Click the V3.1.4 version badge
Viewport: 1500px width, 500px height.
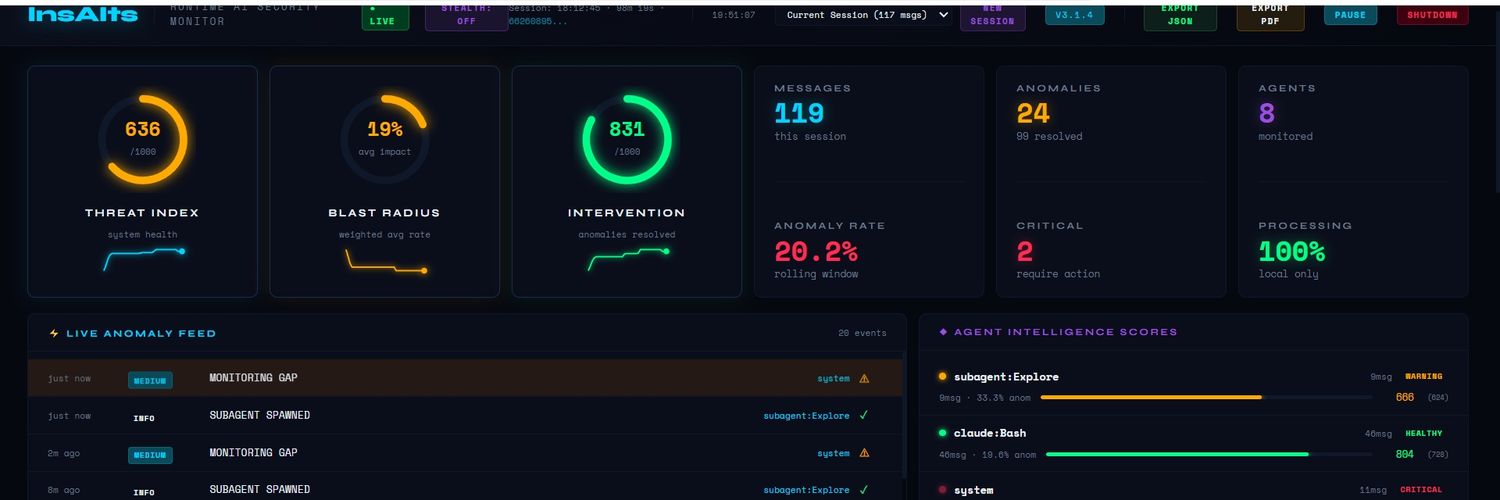coord(1075,15)
